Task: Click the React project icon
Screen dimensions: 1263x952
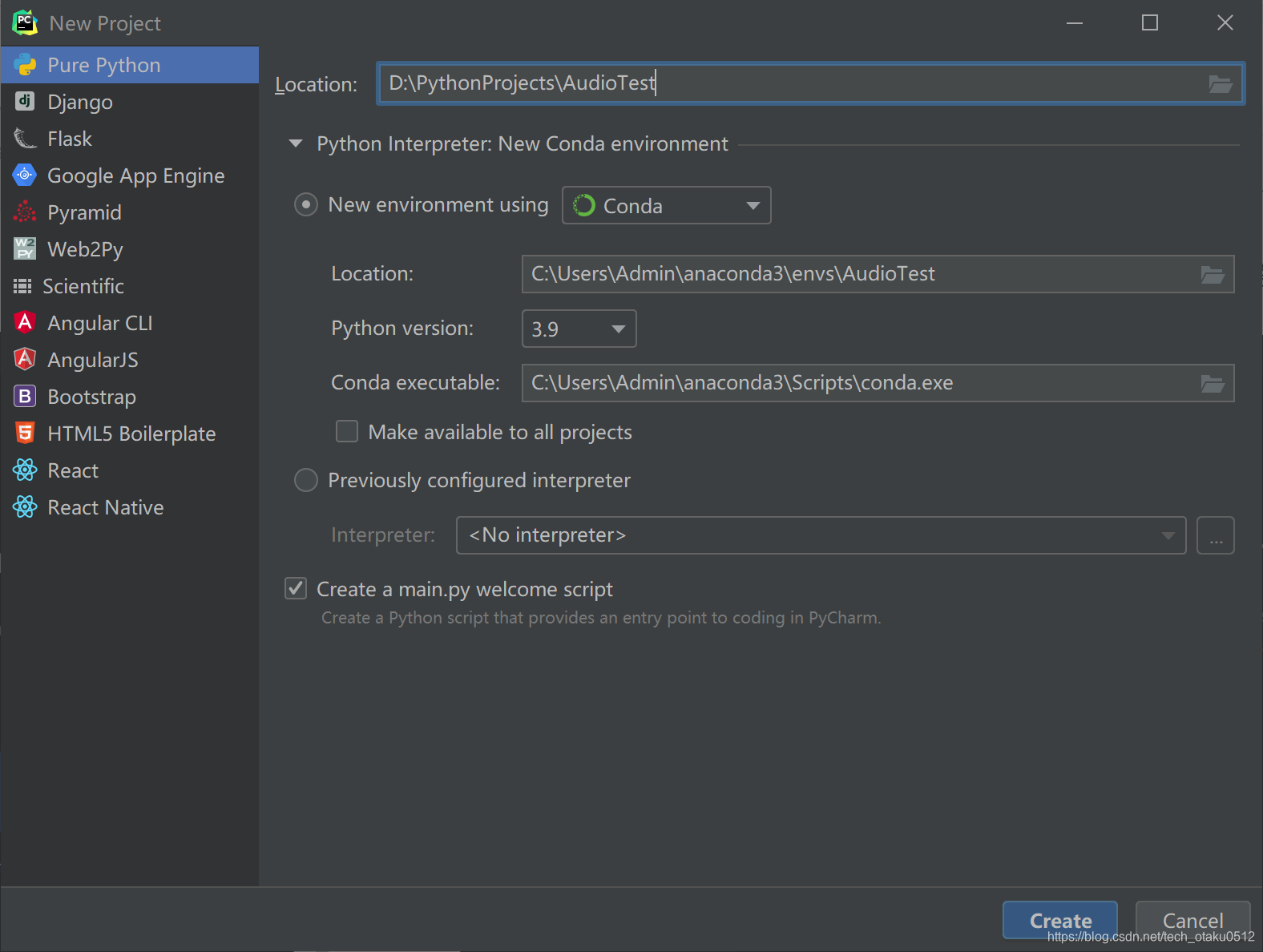Action: point(25,470)
